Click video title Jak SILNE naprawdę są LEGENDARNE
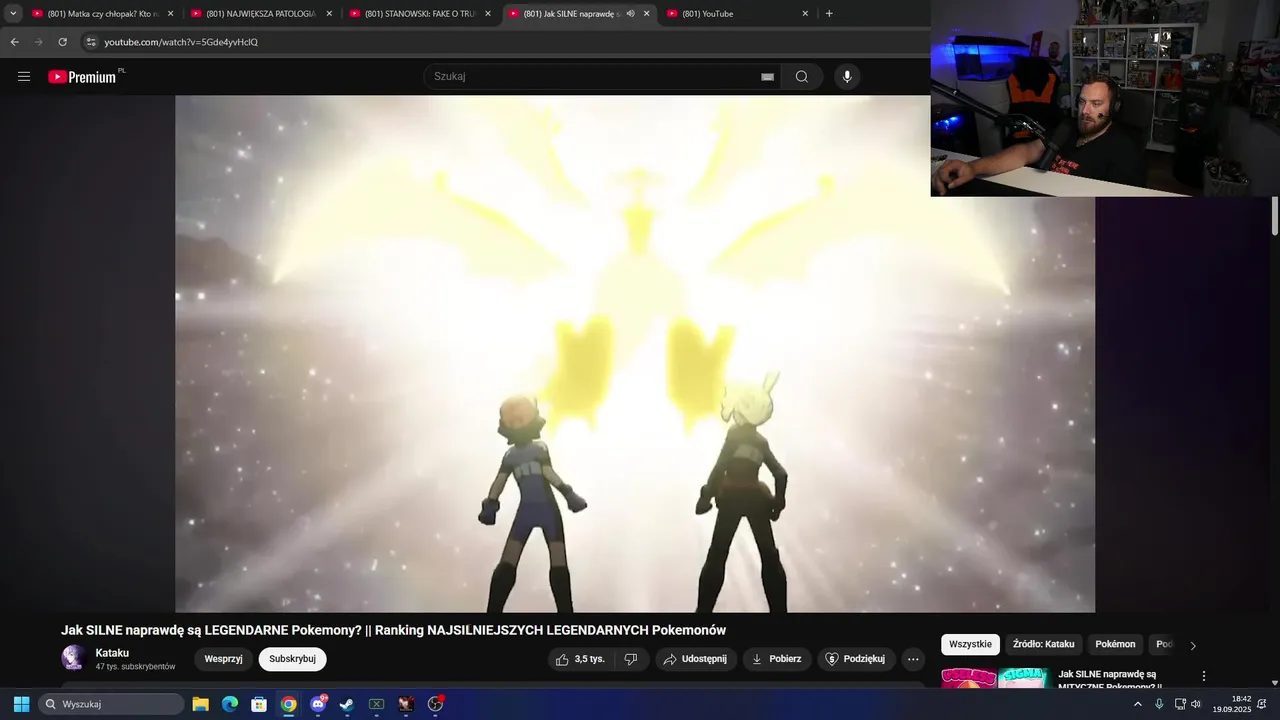Image resolution: width=1280 pixels, height=720 pixels. [x=393, y=630]
